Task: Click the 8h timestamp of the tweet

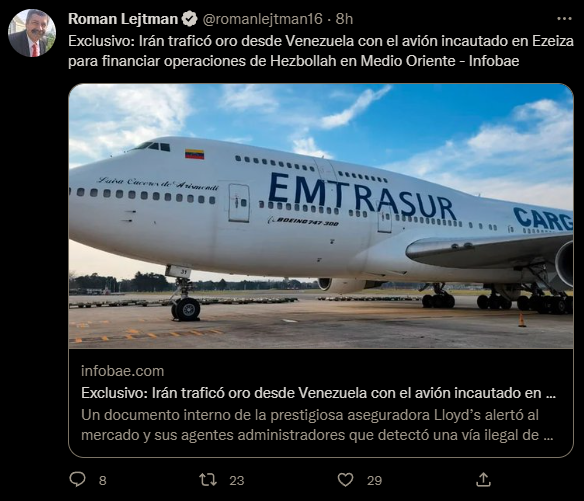Action: point(344,19)
